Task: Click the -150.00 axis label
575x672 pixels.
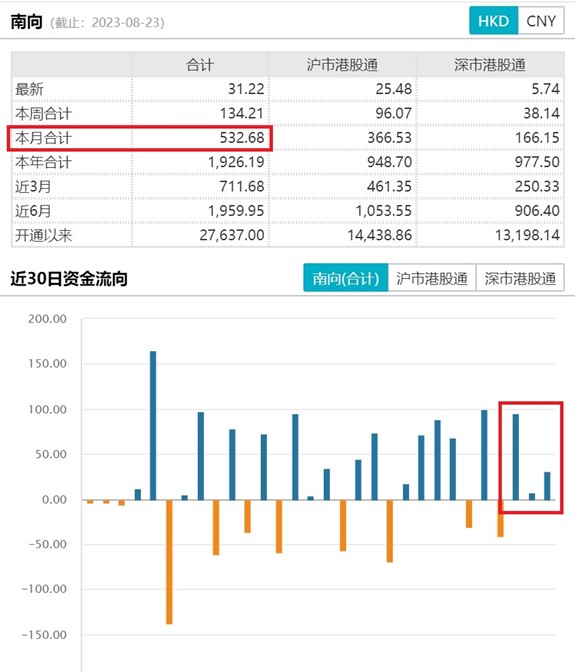Action: pos(44,635)
